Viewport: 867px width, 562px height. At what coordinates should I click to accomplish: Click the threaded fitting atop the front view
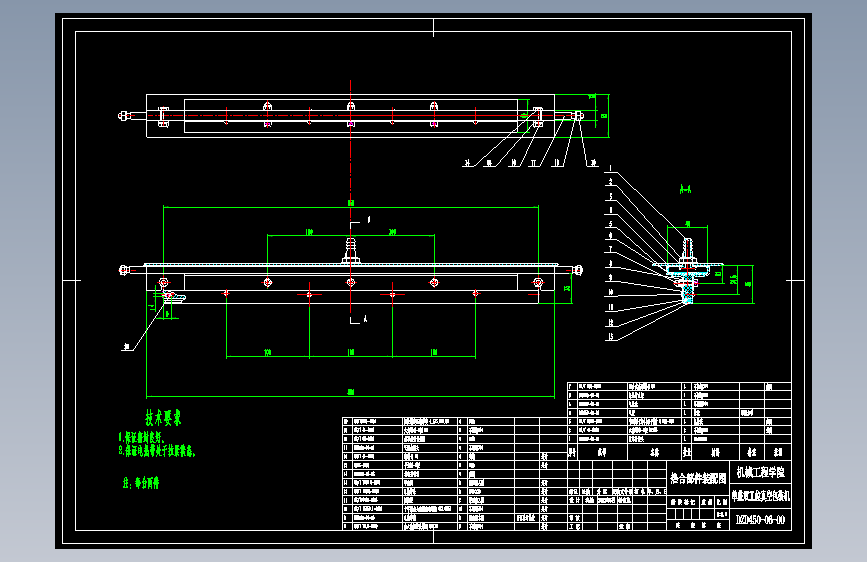[x=351, y=250]
